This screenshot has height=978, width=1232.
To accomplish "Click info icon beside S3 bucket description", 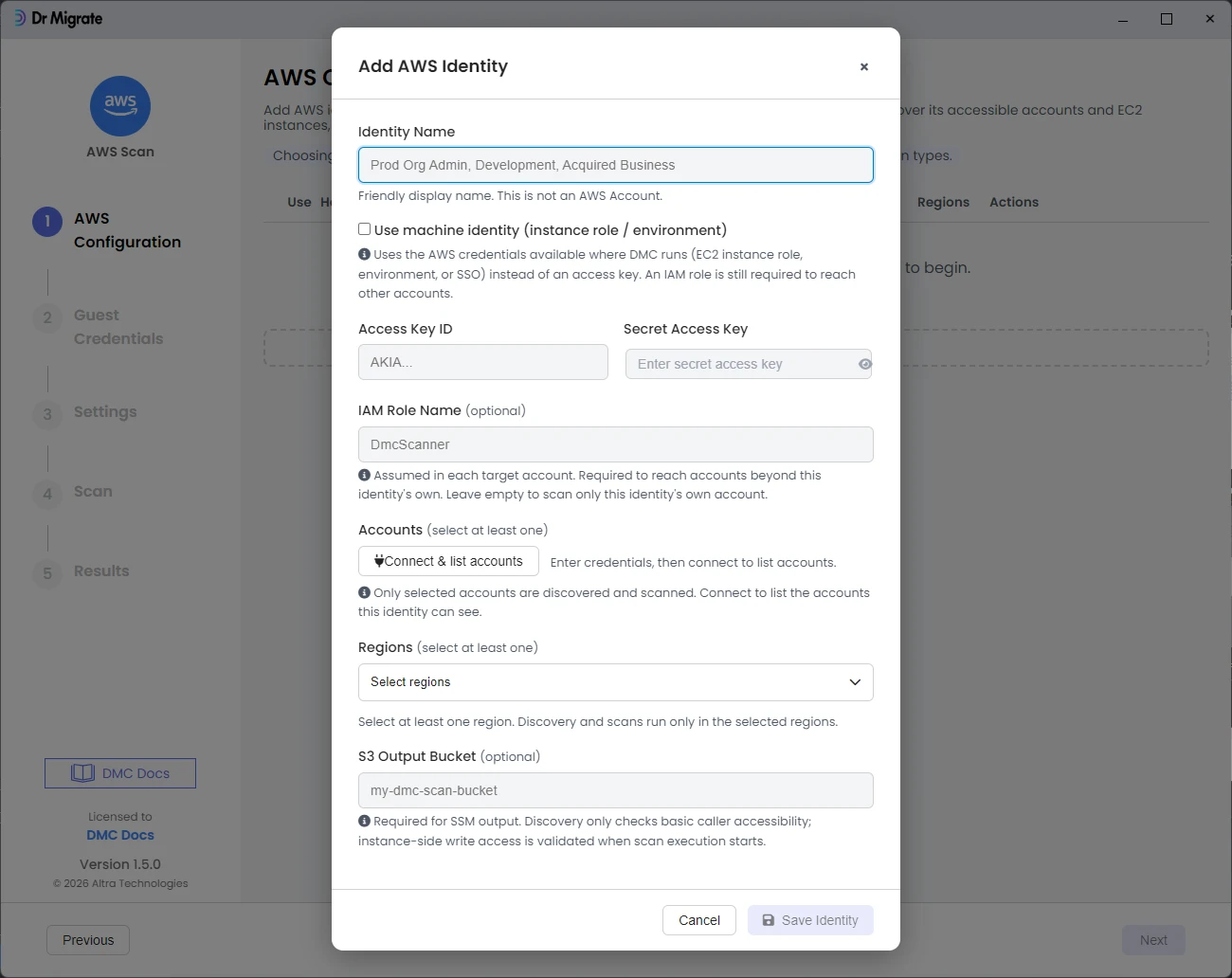I will point(364,821).
